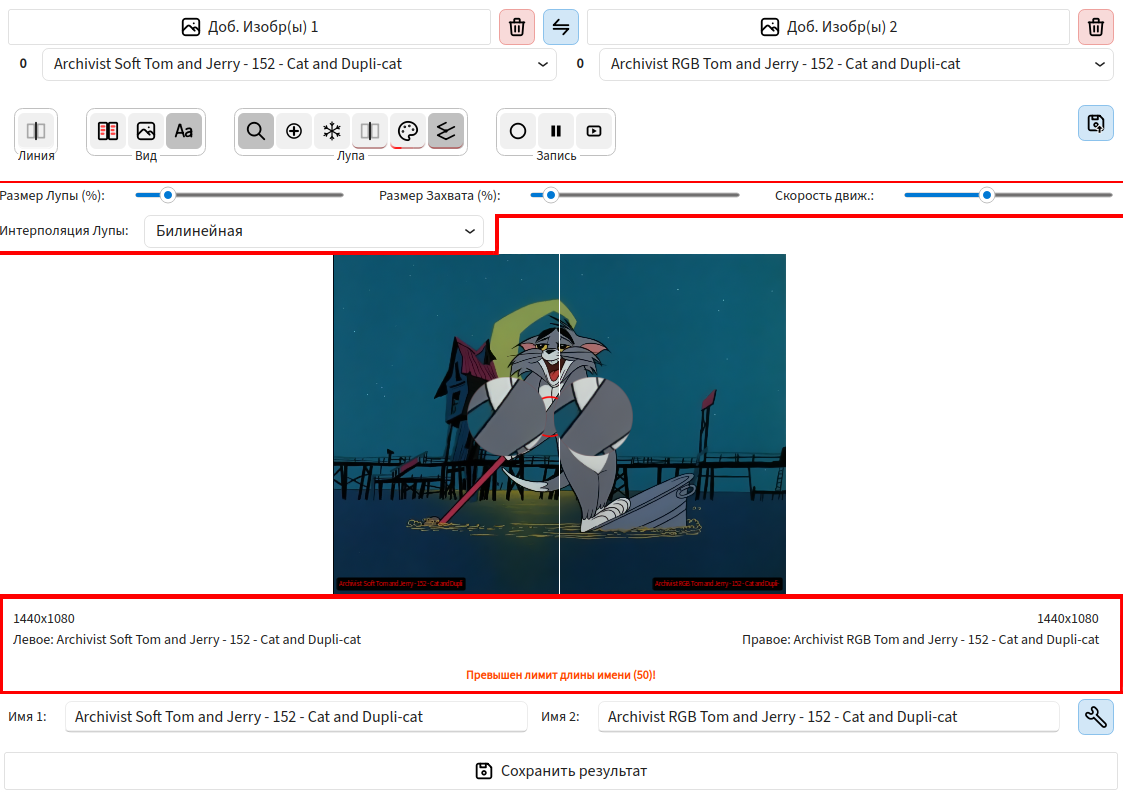Click the Доб. Изобр(ы) 1 button
This screenshot has height=792, width=1123.
[x=249, y=27]
